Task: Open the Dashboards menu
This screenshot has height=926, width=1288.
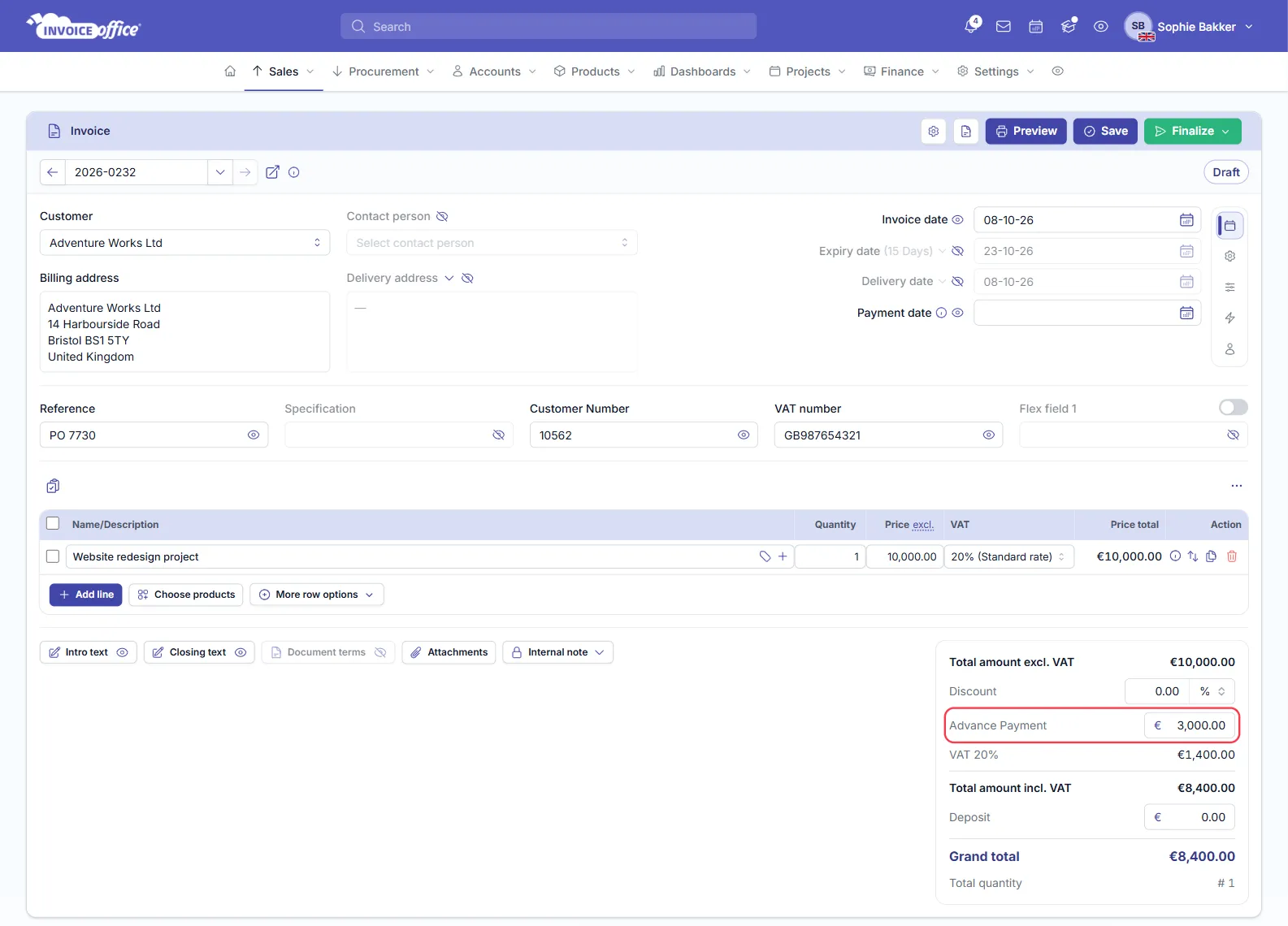Action: [703, 71]
